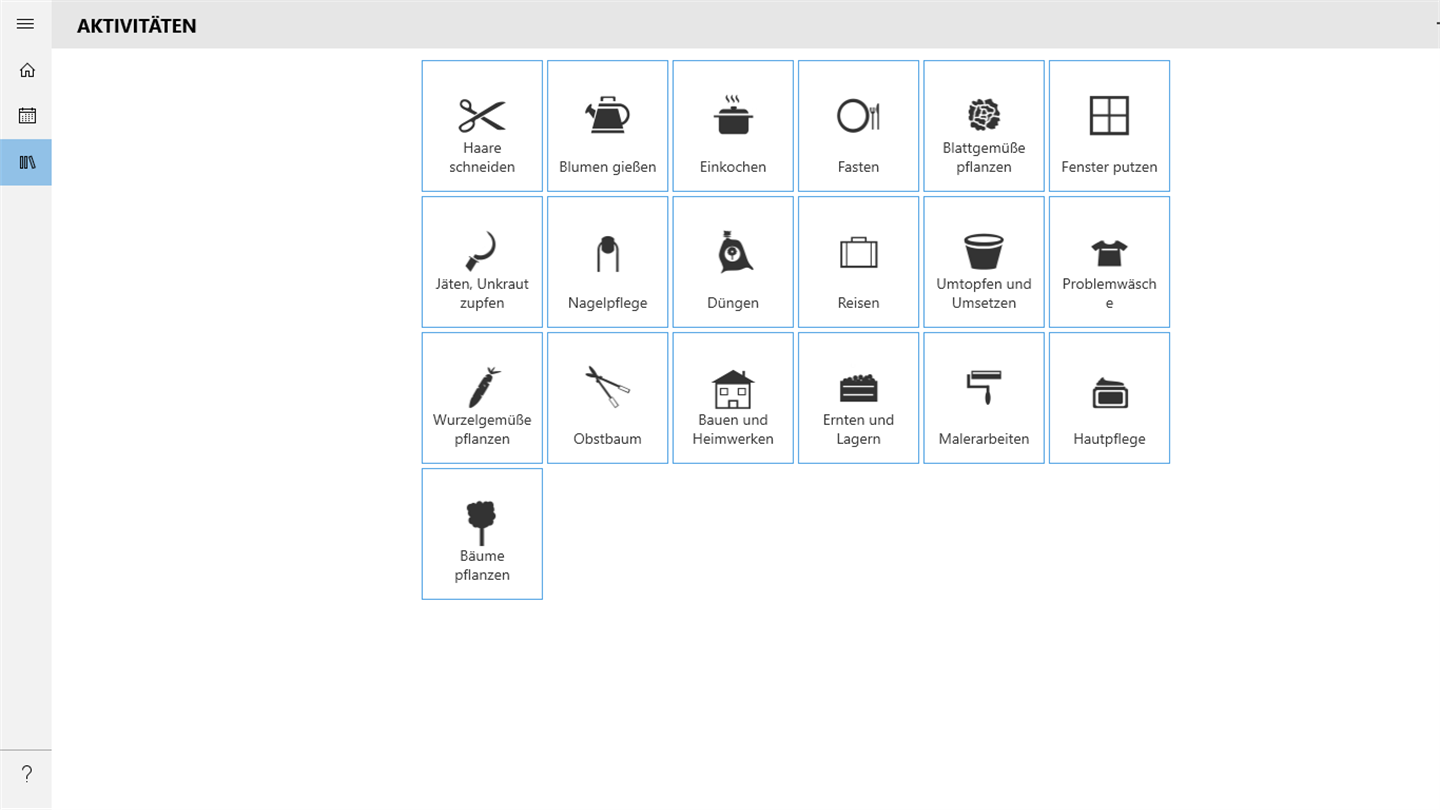Open the Düngen fertilizer bag tile
The height and width of the screenshot is (810, 1440).
733,262
